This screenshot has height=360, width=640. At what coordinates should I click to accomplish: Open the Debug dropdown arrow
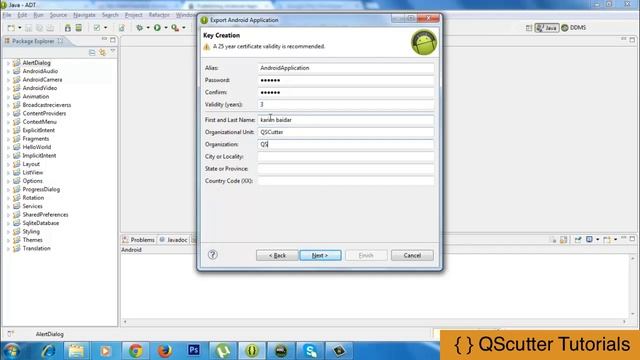pyautogui.click(x=148, y=28)
